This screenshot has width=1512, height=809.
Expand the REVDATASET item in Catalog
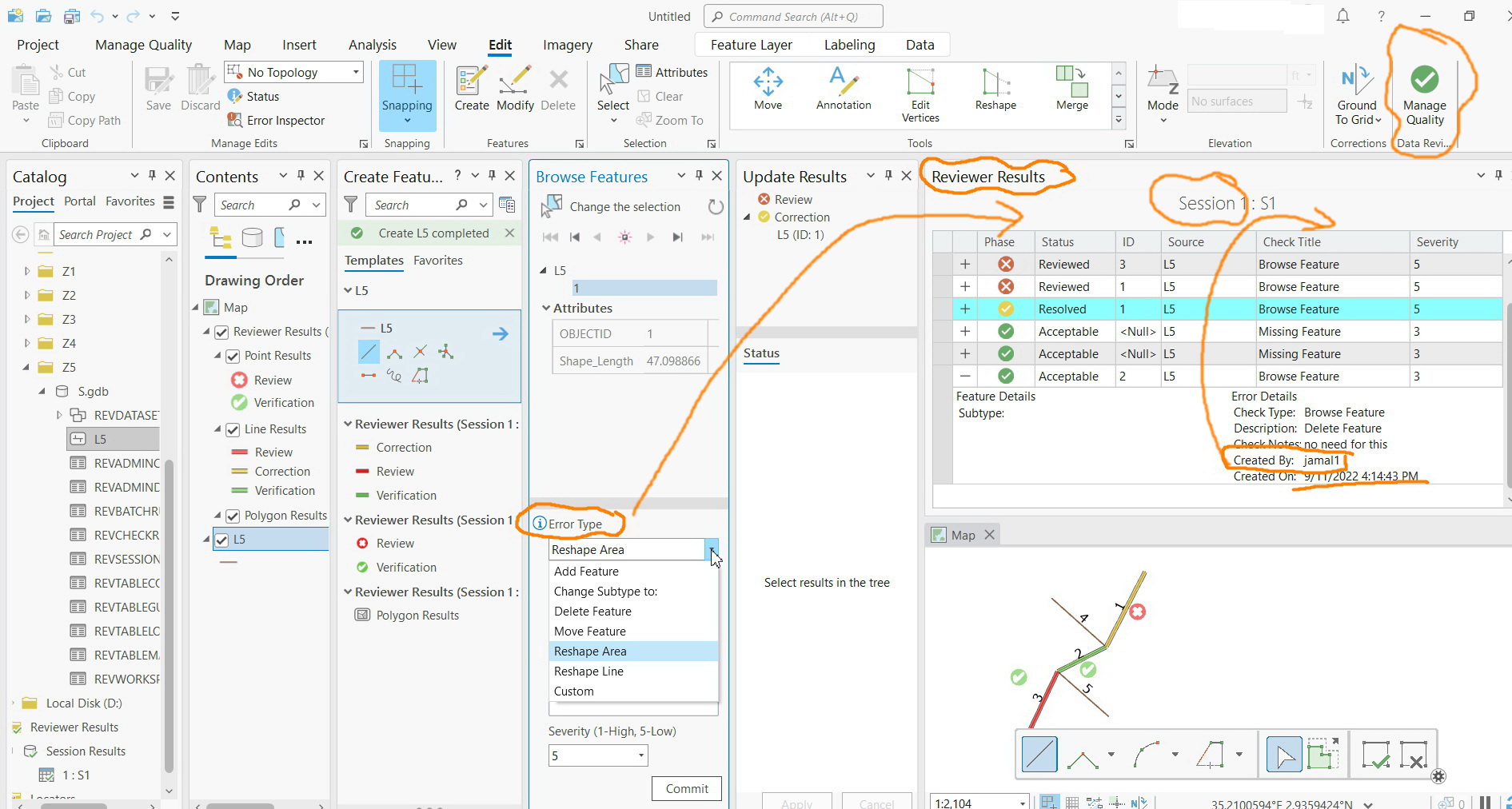[59, 415]
